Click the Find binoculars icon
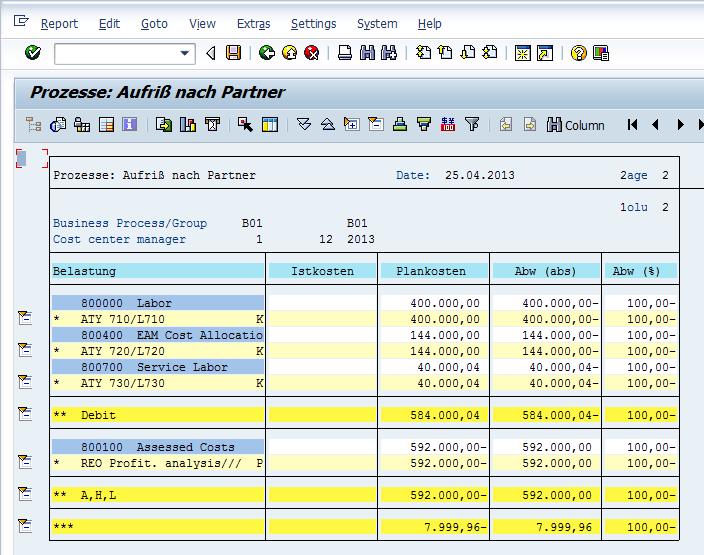Viewport: 704px width, 555px height. point(367,53)
